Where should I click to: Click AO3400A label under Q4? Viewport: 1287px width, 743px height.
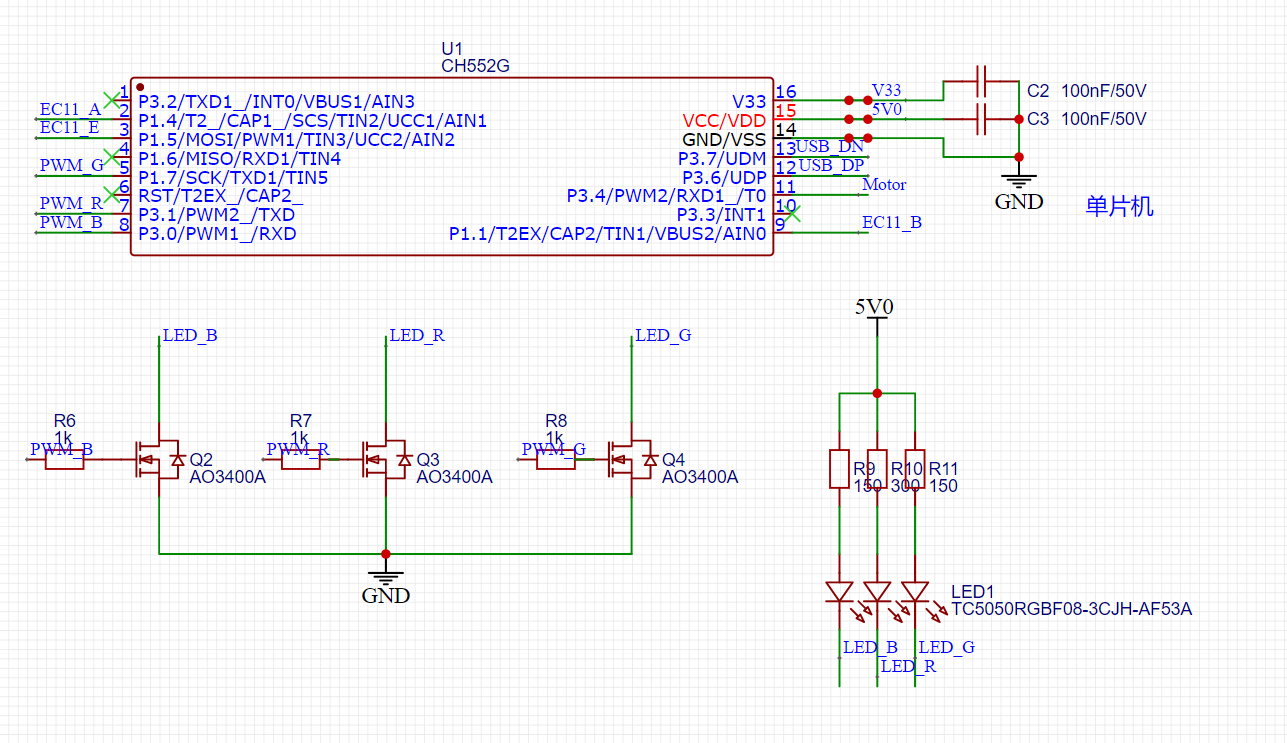pos(700,477)
